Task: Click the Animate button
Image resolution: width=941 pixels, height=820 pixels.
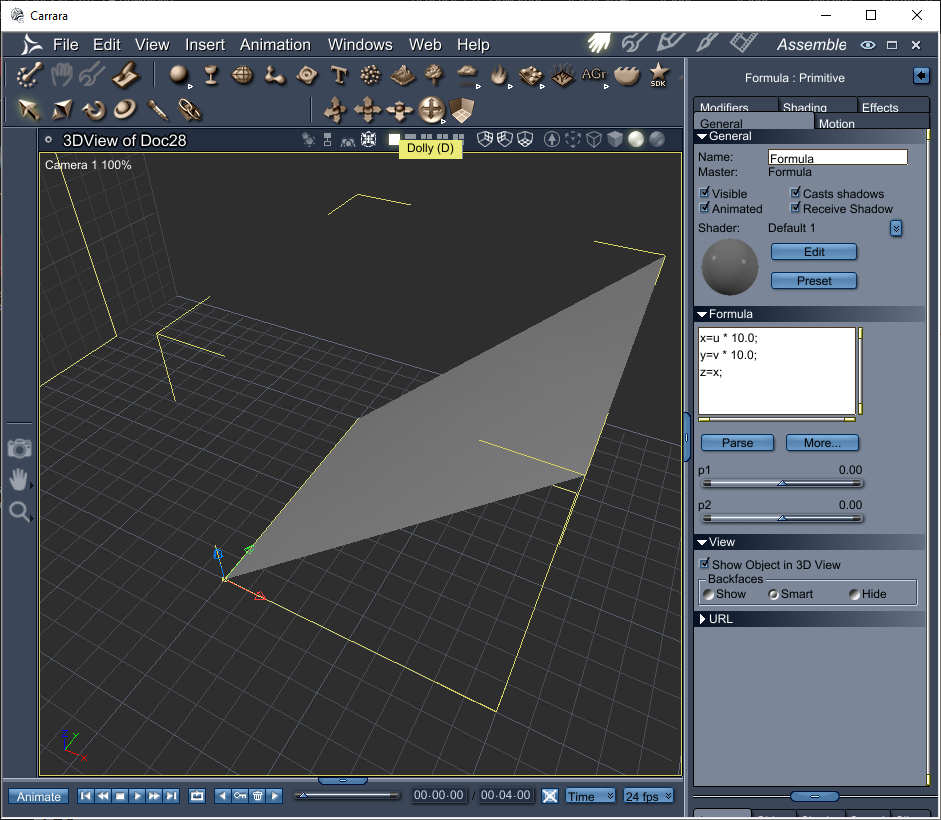Action: pos(38,797)
